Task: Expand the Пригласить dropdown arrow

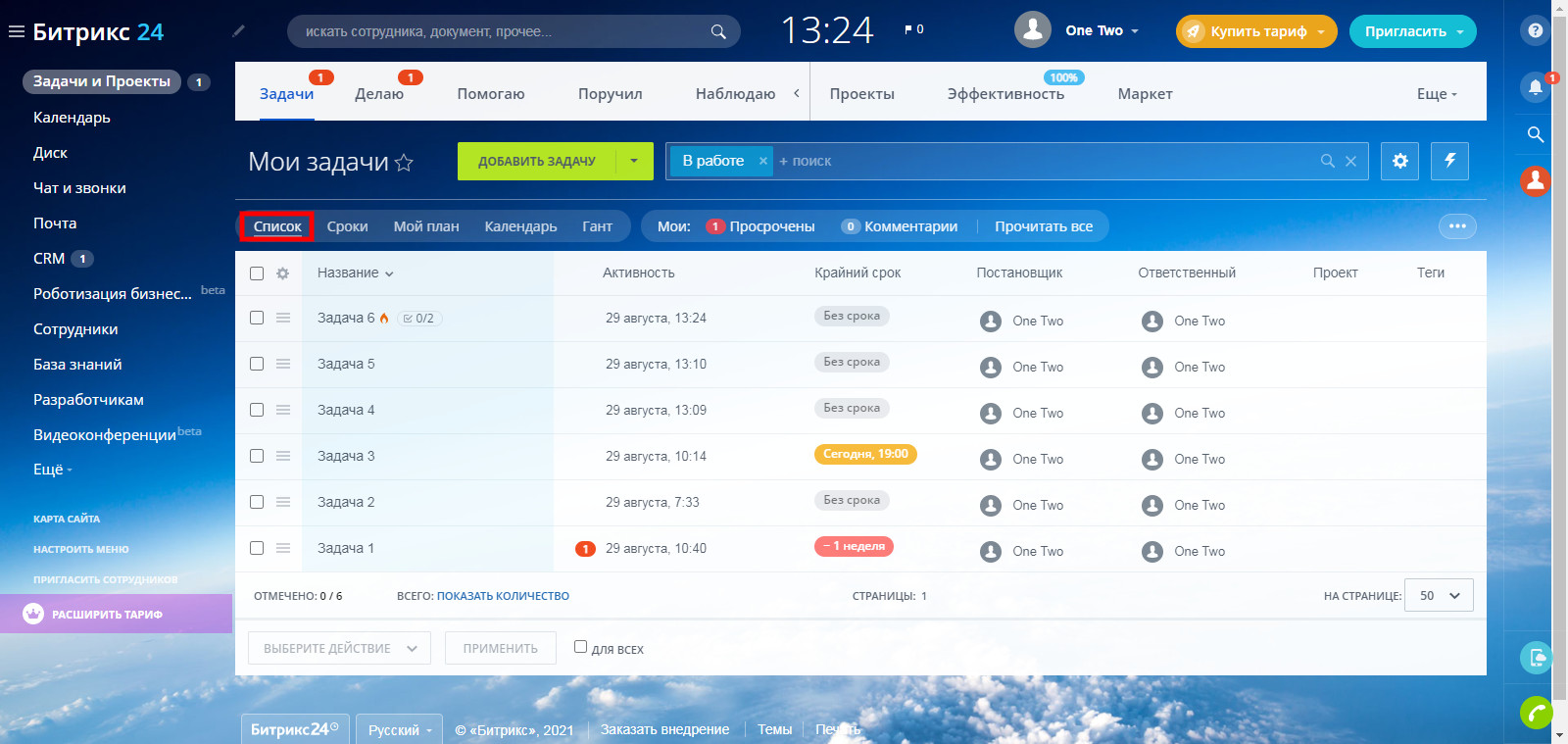Action: coord(1460,31)
